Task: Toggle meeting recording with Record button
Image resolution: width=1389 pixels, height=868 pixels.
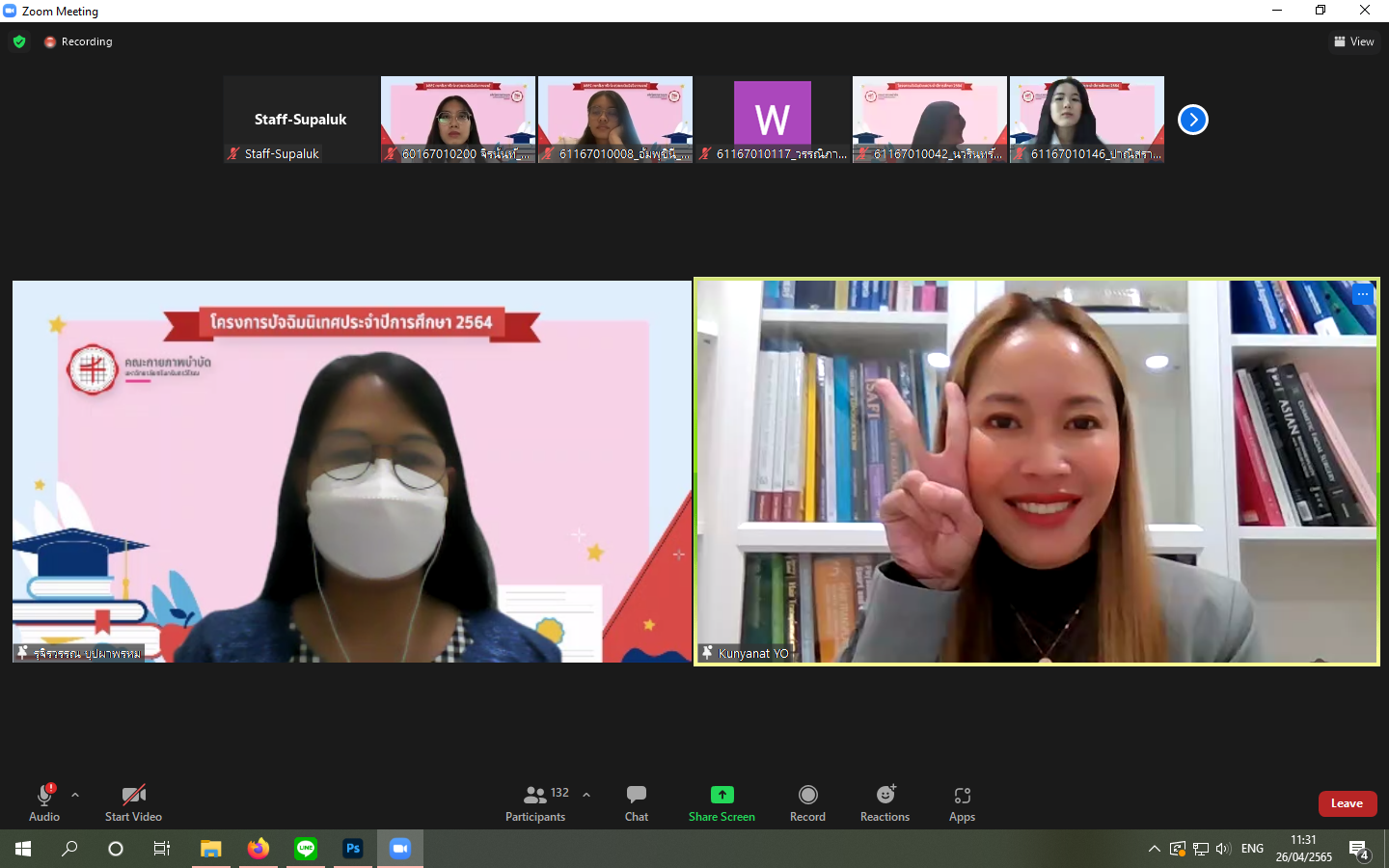Action: [807, 802]
